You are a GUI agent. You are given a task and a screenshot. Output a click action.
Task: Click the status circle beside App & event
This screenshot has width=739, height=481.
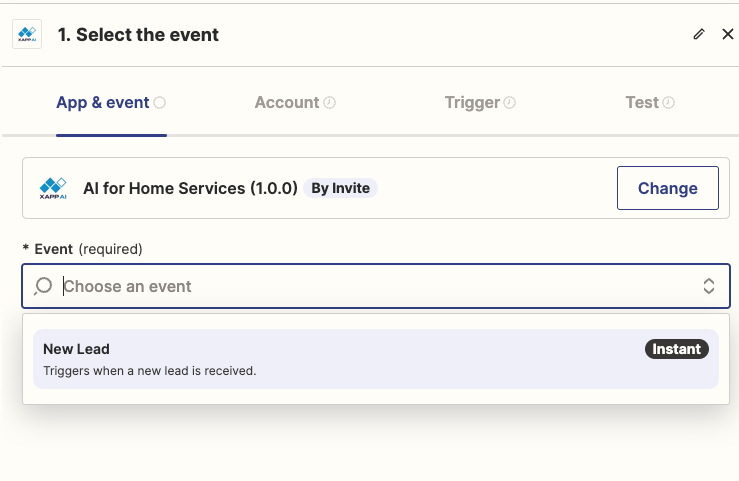point(160,103)
